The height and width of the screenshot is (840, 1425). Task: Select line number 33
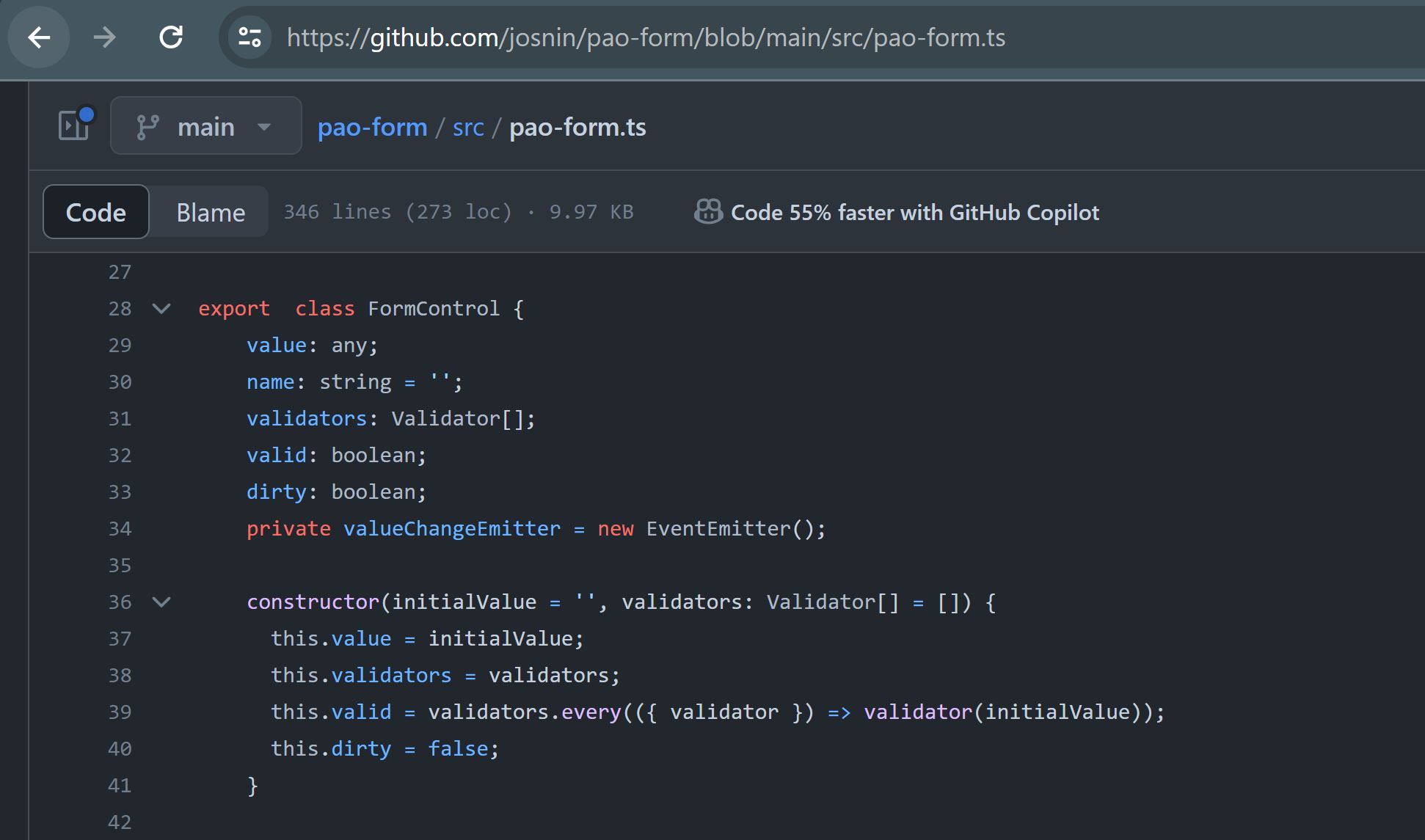tap(120, 492)
